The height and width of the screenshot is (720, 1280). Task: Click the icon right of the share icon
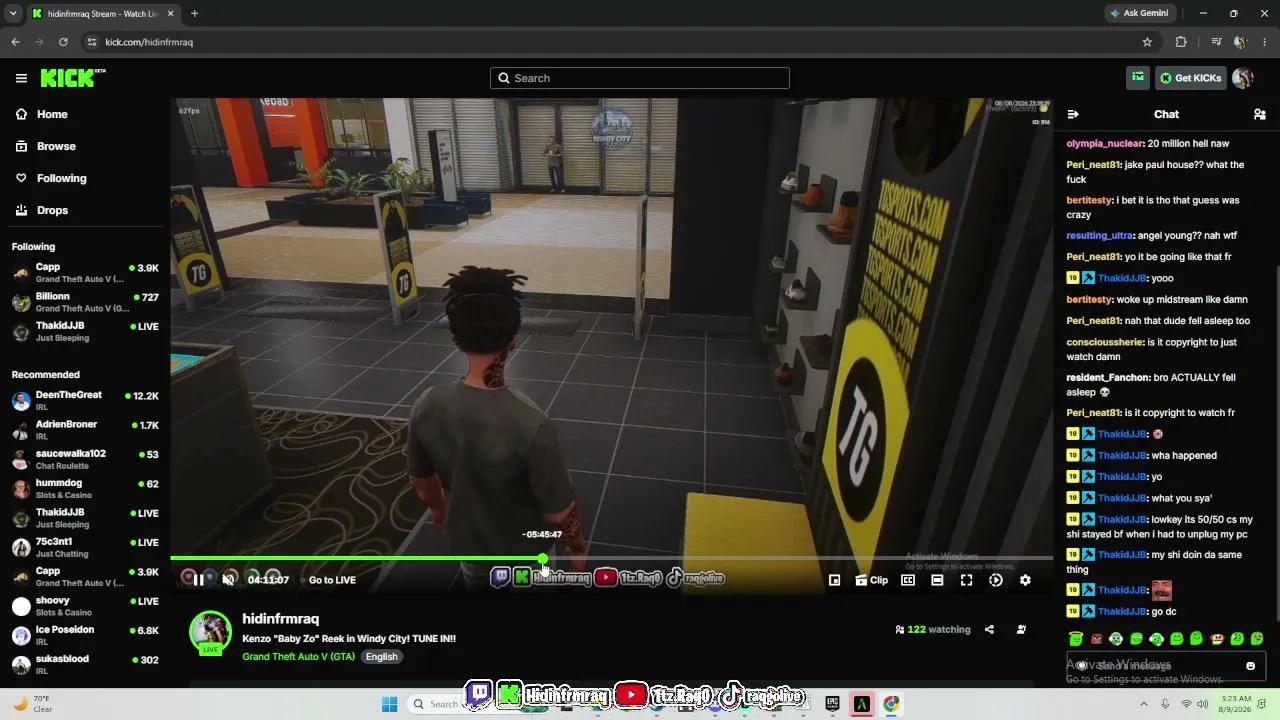coord(1021,630)
